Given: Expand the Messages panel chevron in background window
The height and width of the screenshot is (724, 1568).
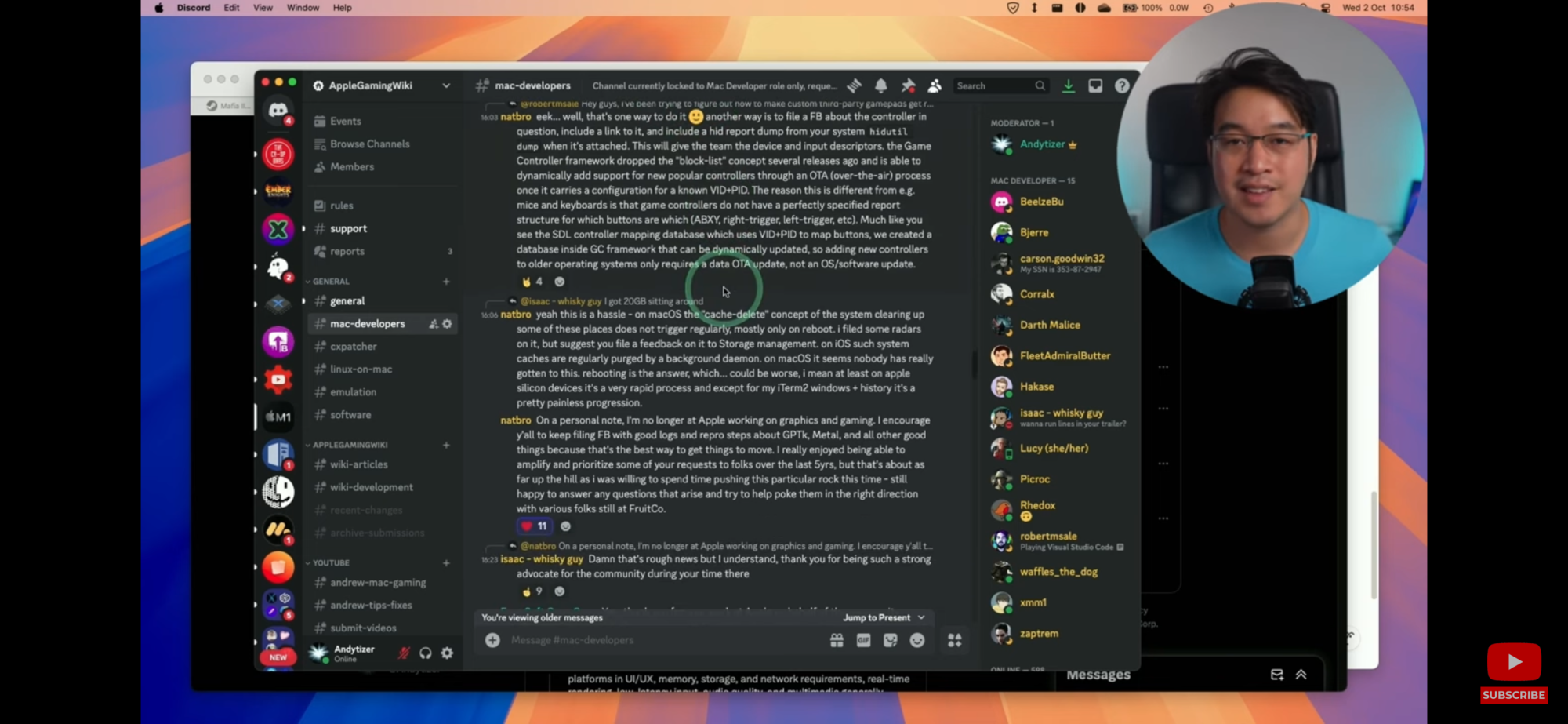Looking at the screenshot, I should 1301,675.
